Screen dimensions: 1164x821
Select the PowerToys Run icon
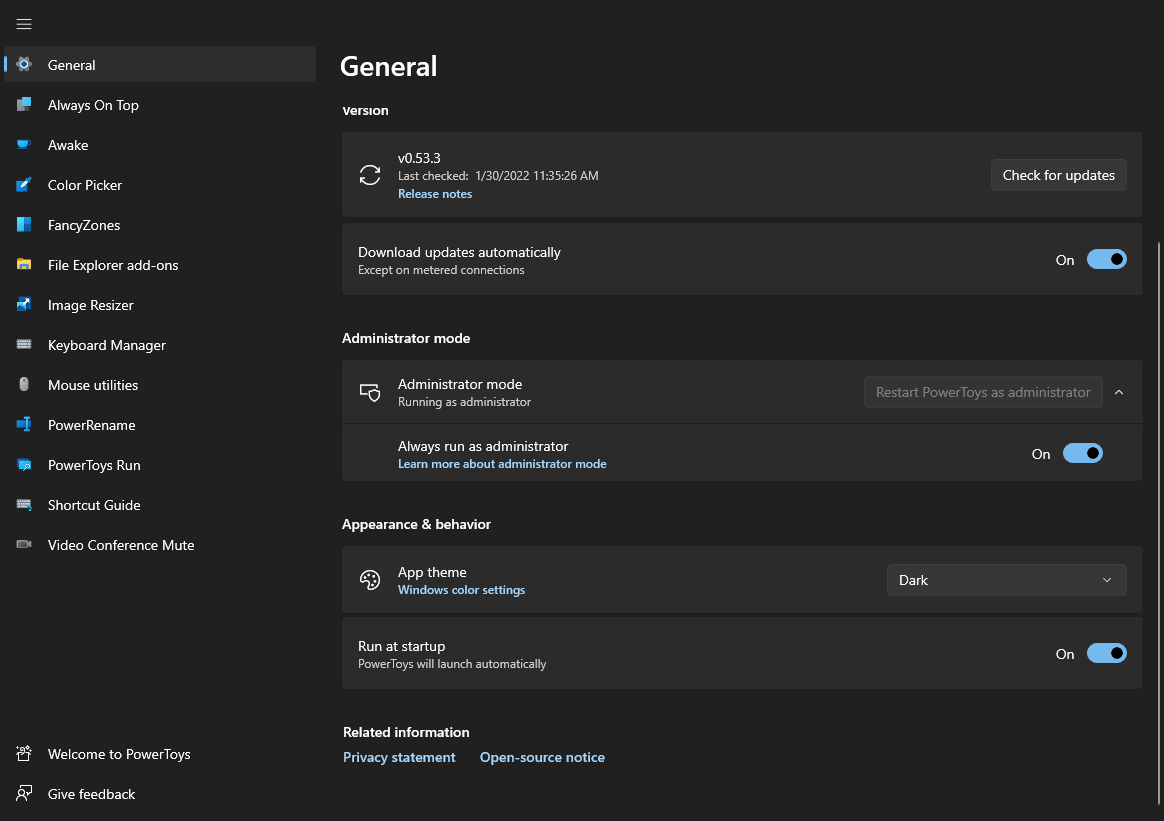tap(24, 465)
